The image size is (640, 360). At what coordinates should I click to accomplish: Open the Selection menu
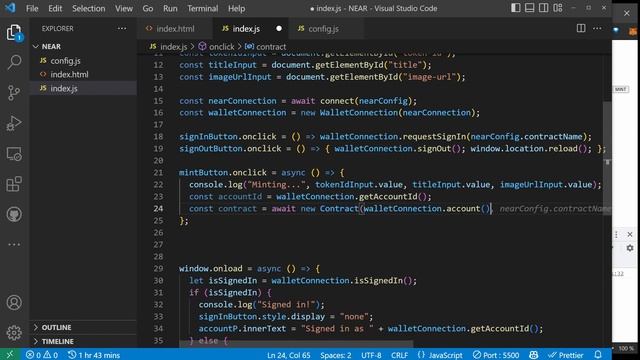[x=89, y=8]
